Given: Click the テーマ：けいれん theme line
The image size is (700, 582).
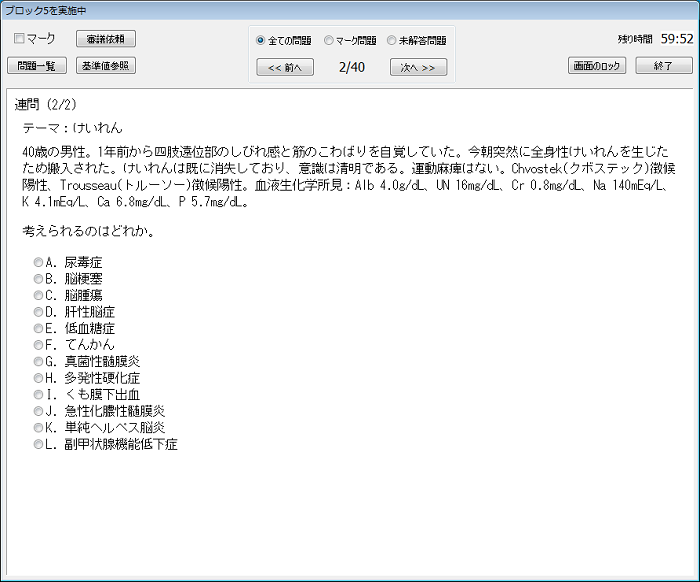Looking at the screenshot, I should pyautogui.click(x=72, y=128).
